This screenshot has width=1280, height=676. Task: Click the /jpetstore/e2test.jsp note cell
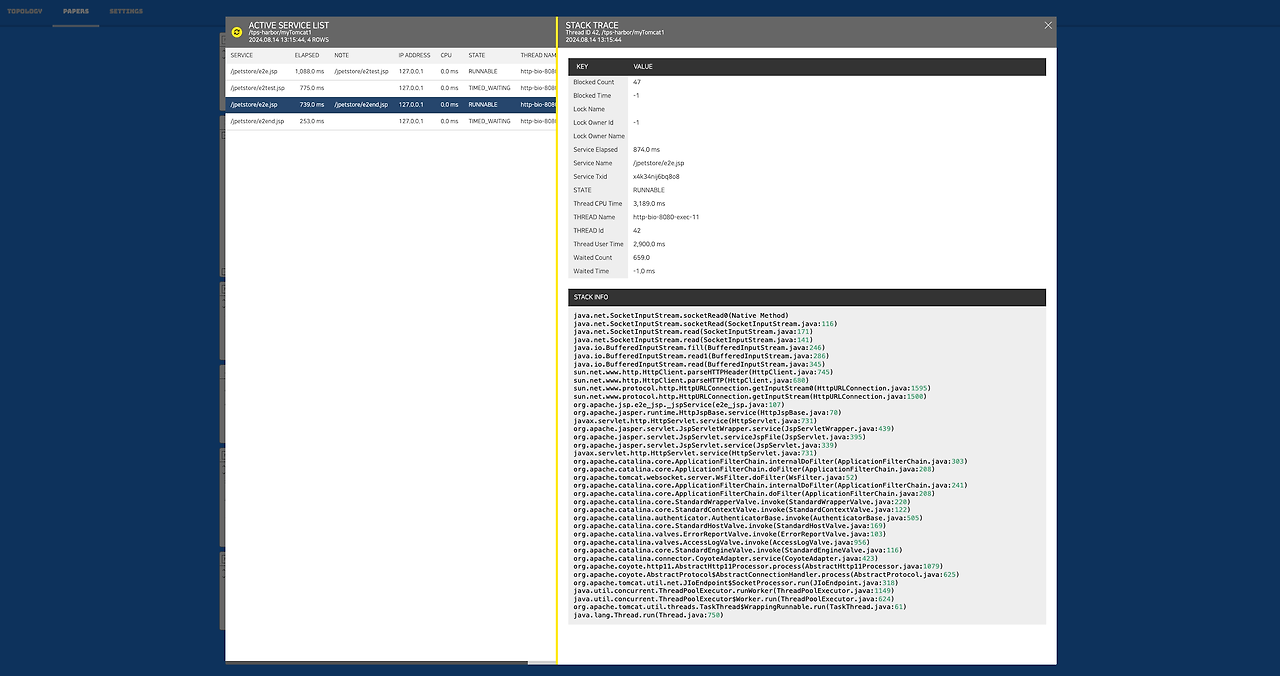(x=361, y=71)
